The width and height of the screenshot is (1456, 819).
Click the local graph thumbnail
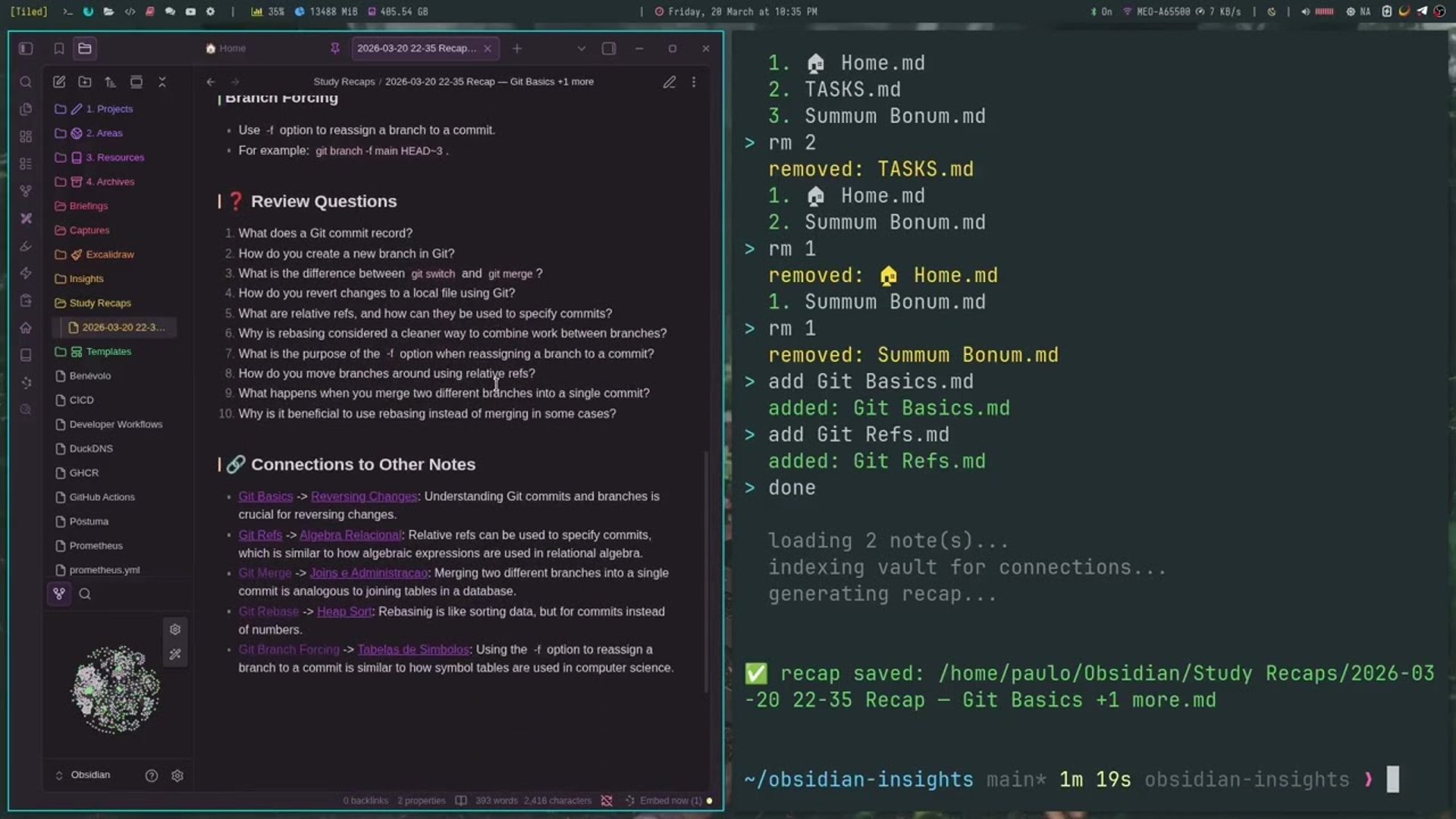115,690
